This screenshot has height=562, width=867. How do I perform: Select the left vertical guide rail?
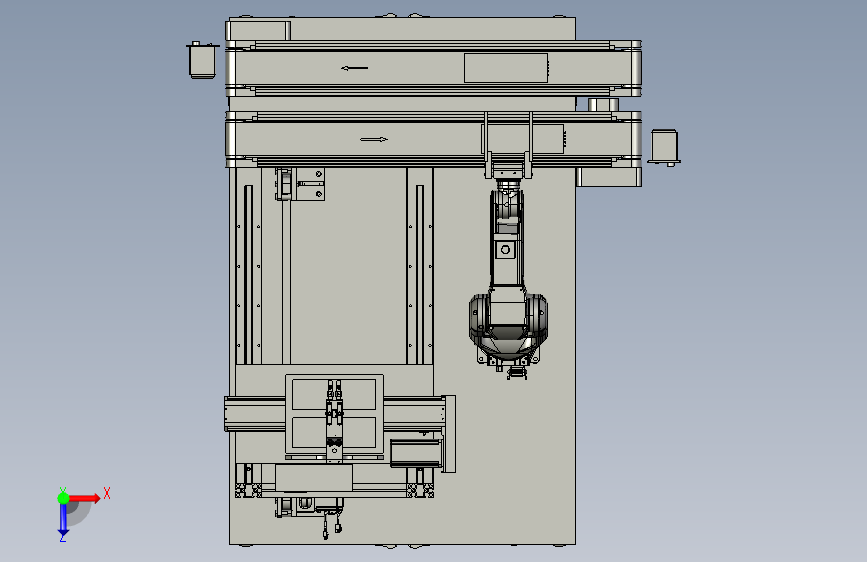coord(248,274)
